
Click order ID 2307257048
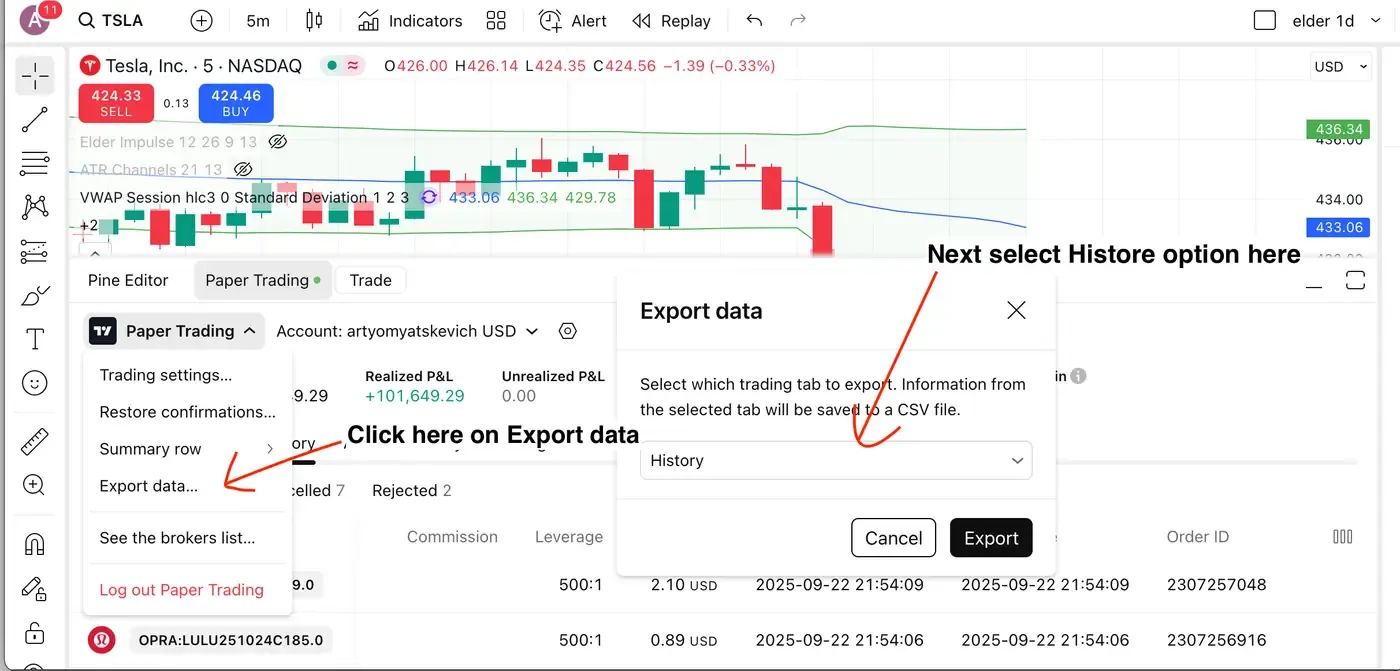coord(1216,584)
